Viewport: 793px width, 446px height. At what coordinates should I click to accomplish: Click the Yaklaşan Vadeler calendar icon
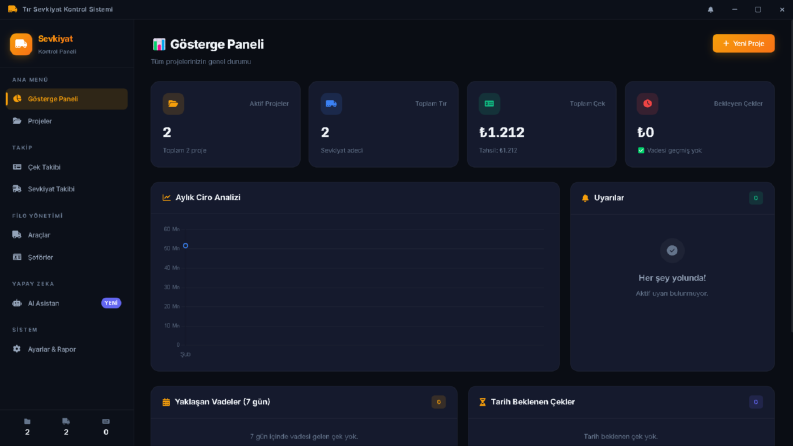pos(166,402)
